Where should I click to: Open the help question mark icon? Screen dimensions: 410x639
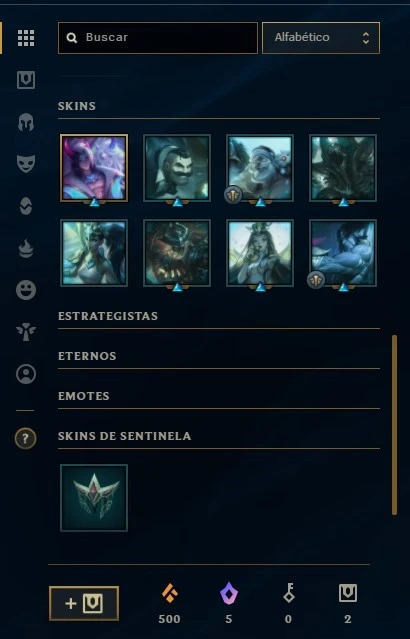pyautogui.click(x=26, y=438)
